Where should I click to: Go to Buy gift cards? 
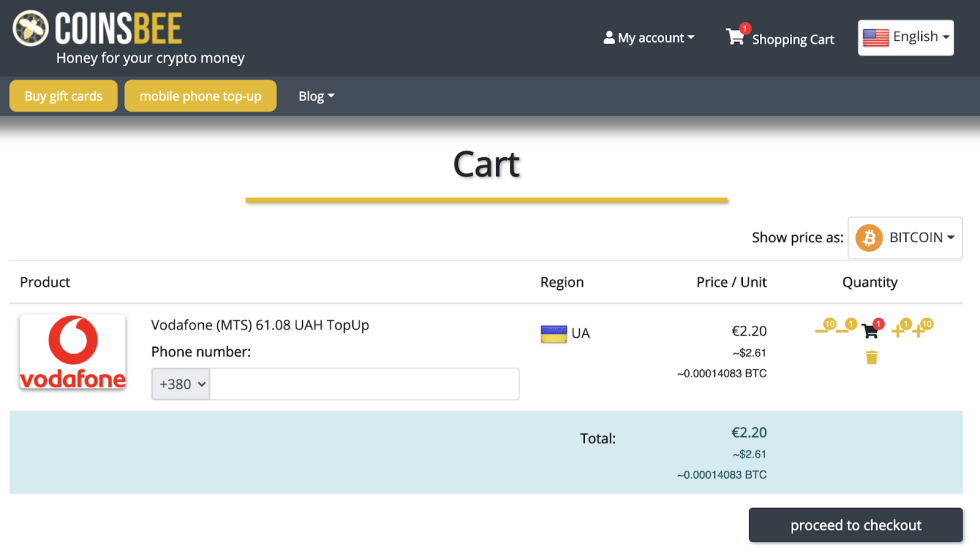pos(63,96)
